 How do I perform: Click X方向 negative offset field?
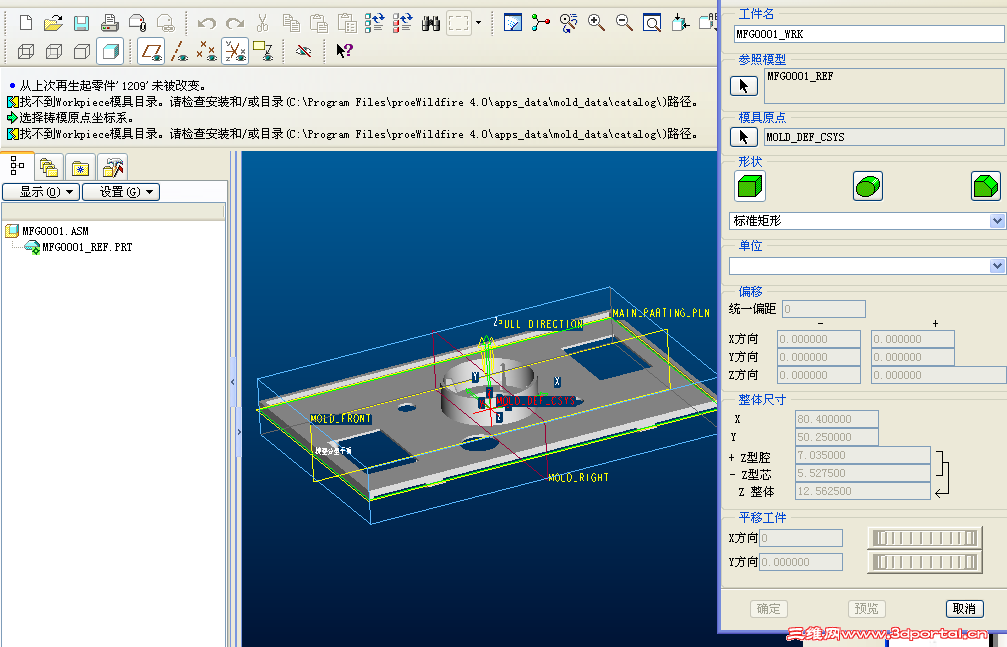coord(819,339)
